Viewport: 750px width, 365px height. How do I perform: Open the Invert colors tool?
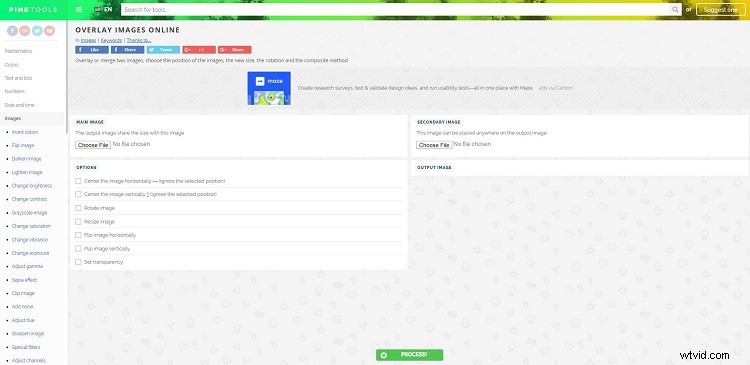coord(25,132)
